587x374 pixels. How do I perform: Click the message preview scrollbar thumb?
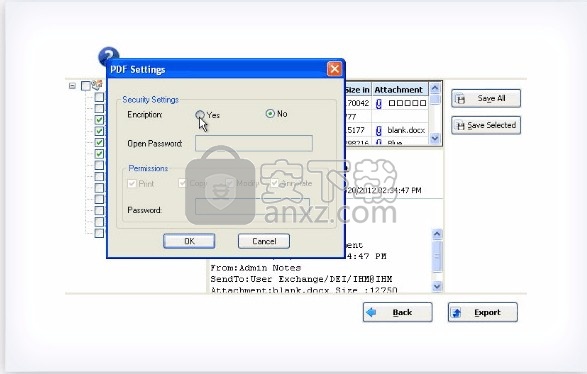437,257
